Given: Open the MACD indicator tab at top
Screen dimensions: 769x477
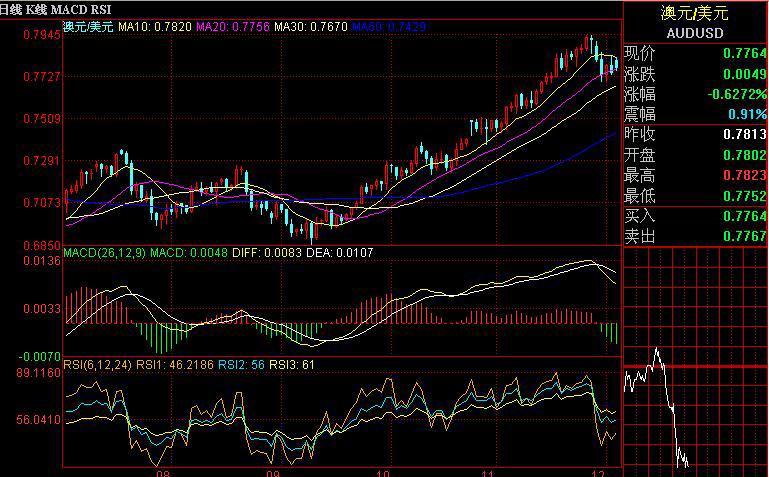Looking at the screenshot, I should coord(68,9).
